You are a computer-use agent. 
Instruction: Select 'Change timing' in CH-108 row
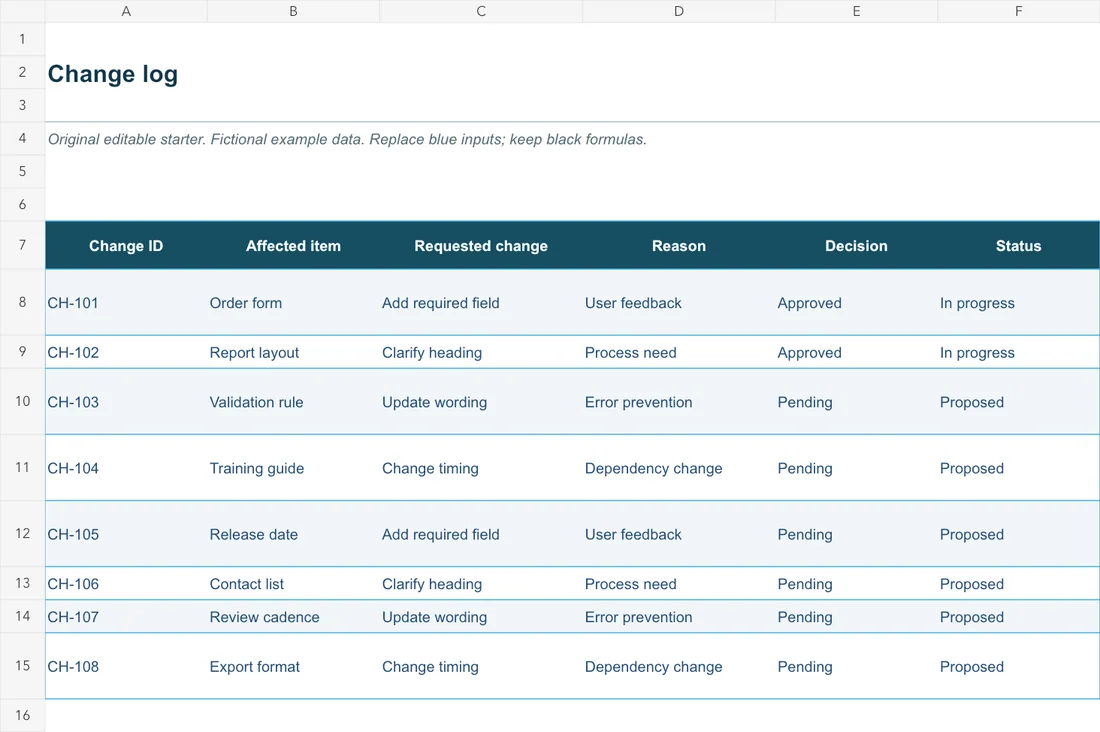click(x=481, y=666)
